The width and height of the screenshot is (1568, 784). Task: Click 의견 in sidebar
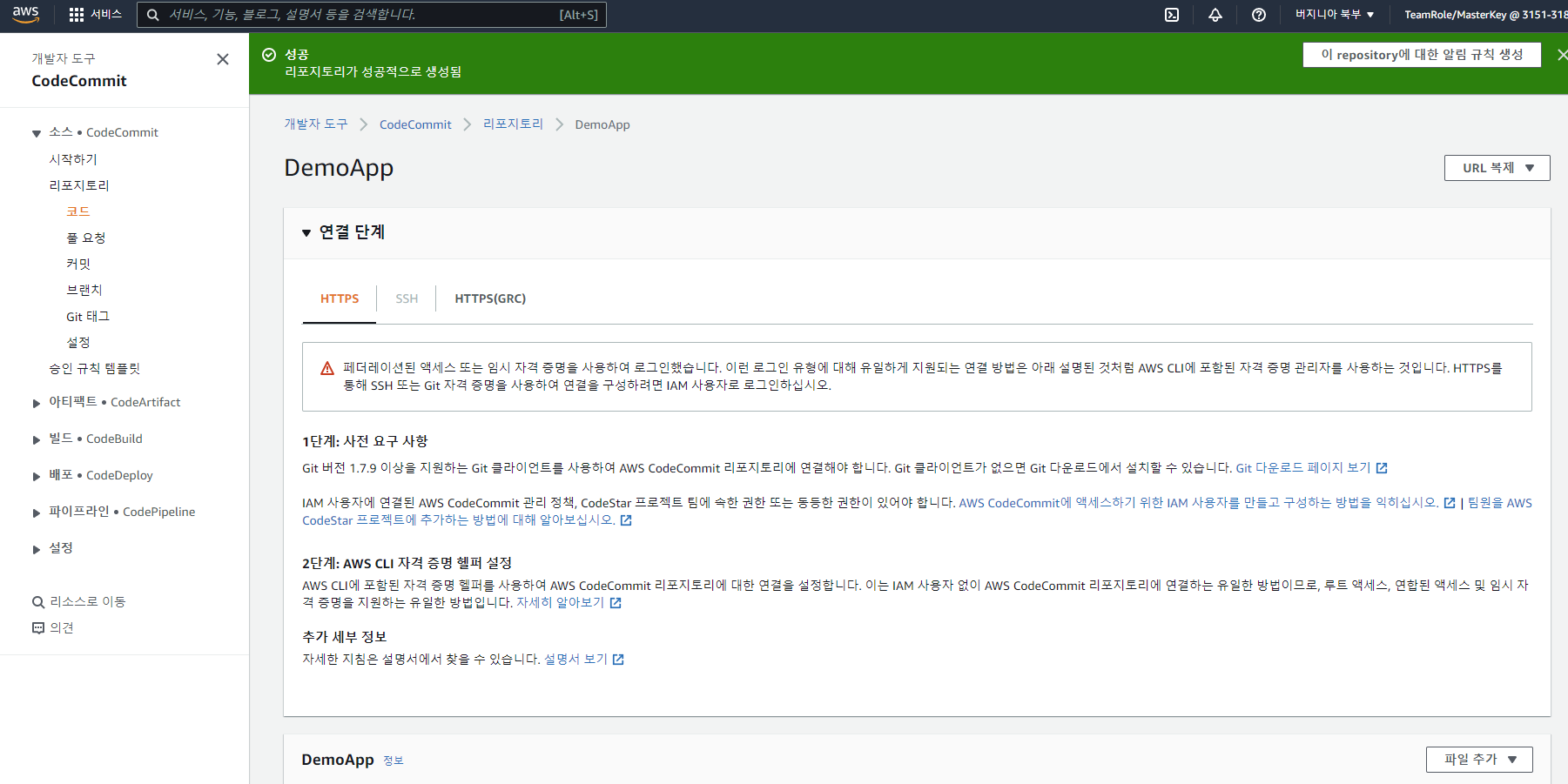[62, 628]
